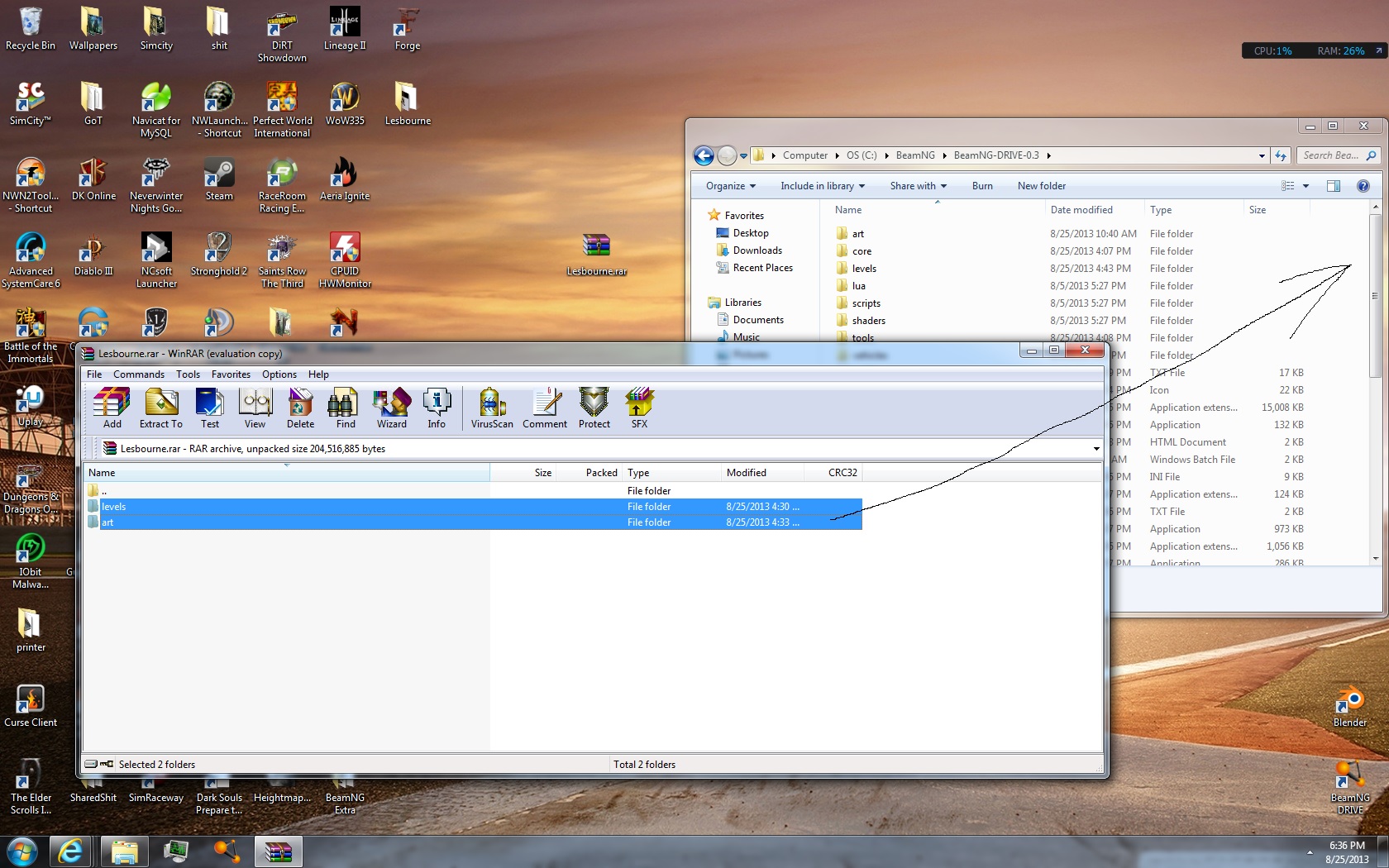Image resolution: width=1389 pixels, height=868 pixels.
Task: Open the Share with dropdown
Action: [919, 186]
